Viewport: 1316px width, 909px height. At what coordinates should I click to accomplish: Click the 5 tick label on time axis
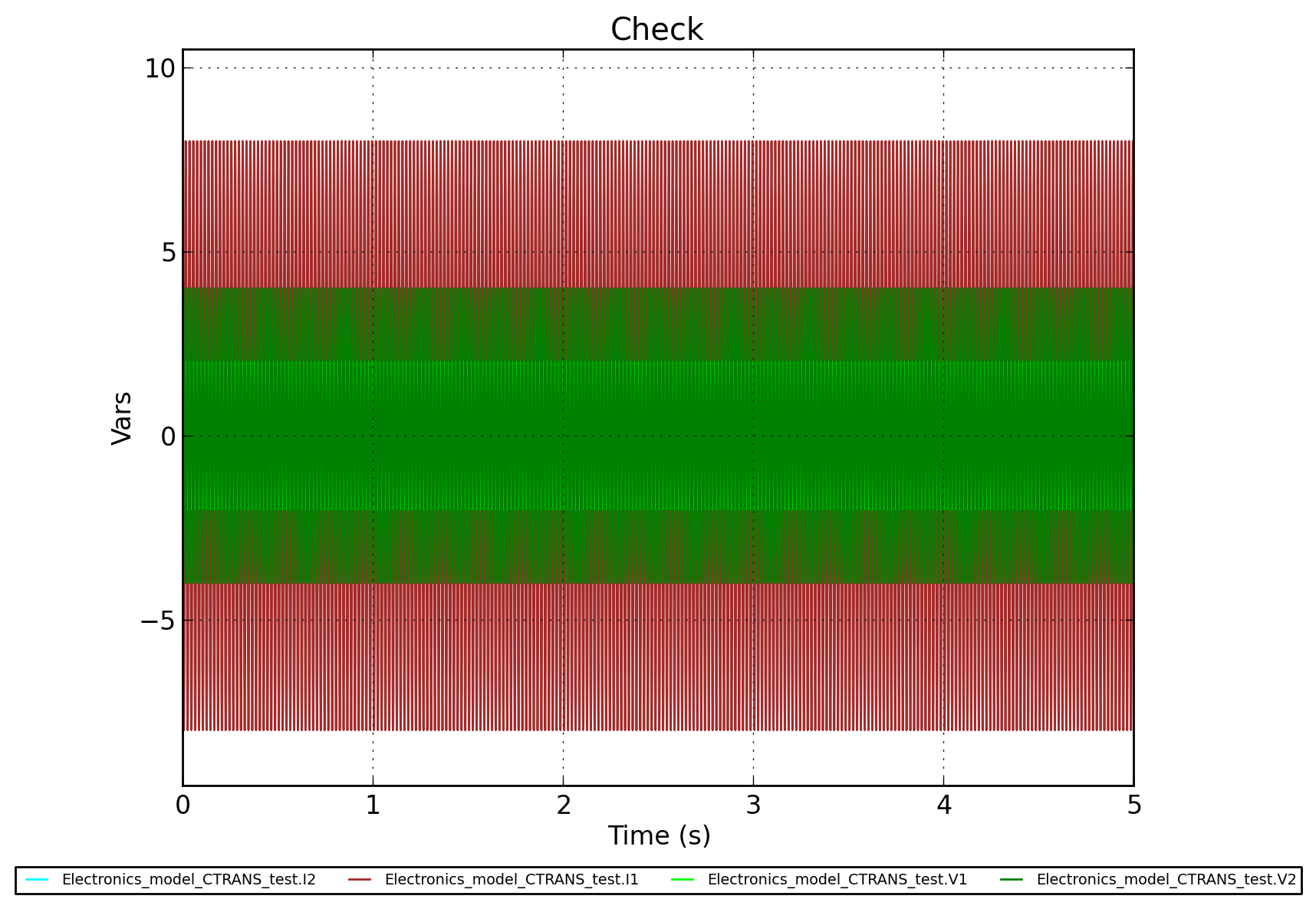click(1133, 805)
